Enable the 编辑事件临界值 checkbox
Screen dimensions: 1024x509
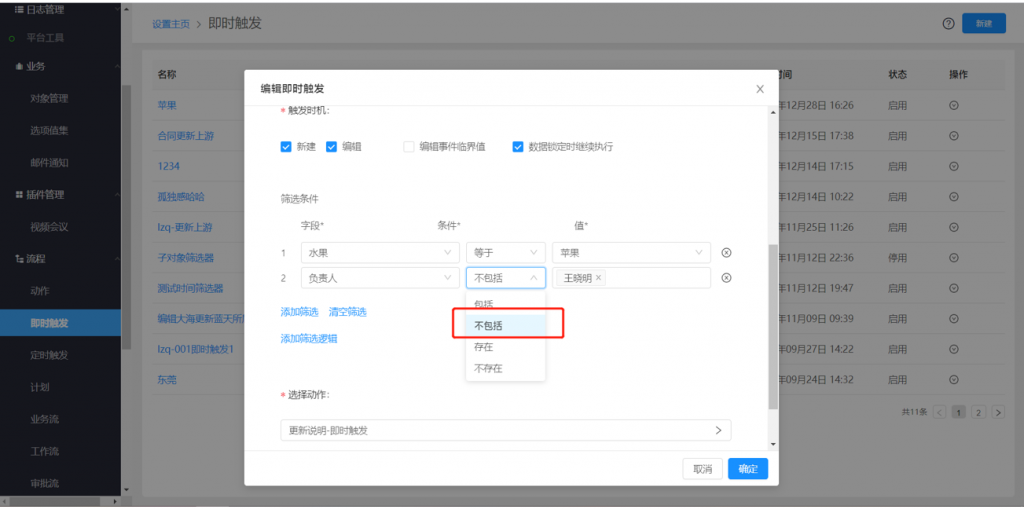408,147
